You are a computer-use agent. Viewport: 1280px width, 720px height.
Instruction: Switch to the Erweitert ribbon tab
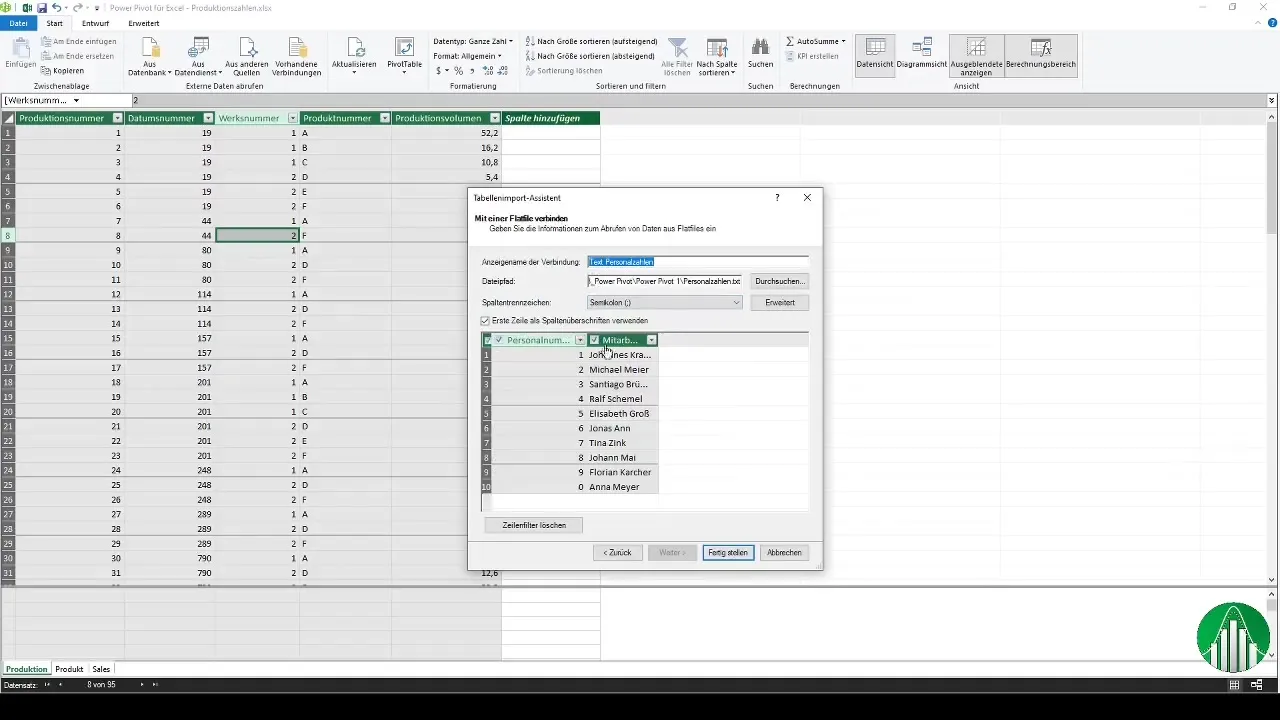pyautogui.click(x=144, y=22)
